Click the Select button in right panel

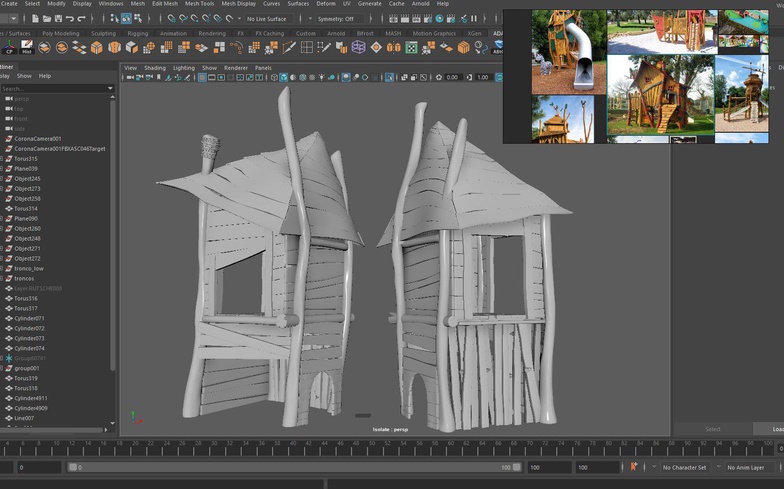pyautogui.click(x=712, y=429)
